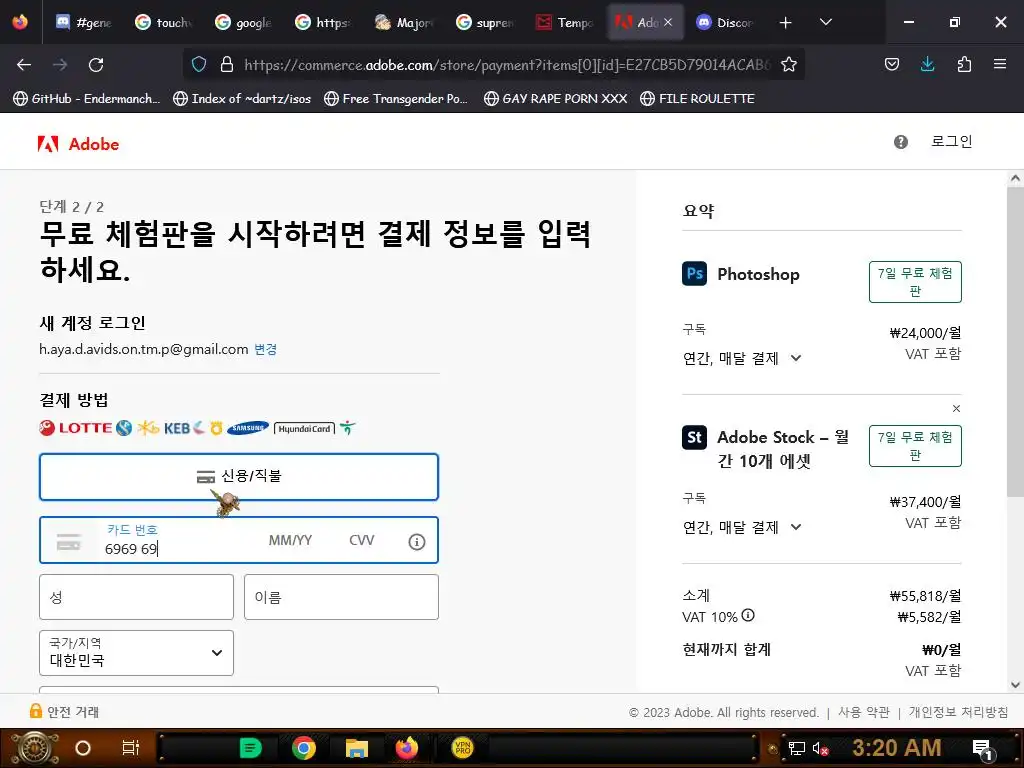Open the network tray icon
This screenshot has width=1024, height=768.
click(797, 748)
